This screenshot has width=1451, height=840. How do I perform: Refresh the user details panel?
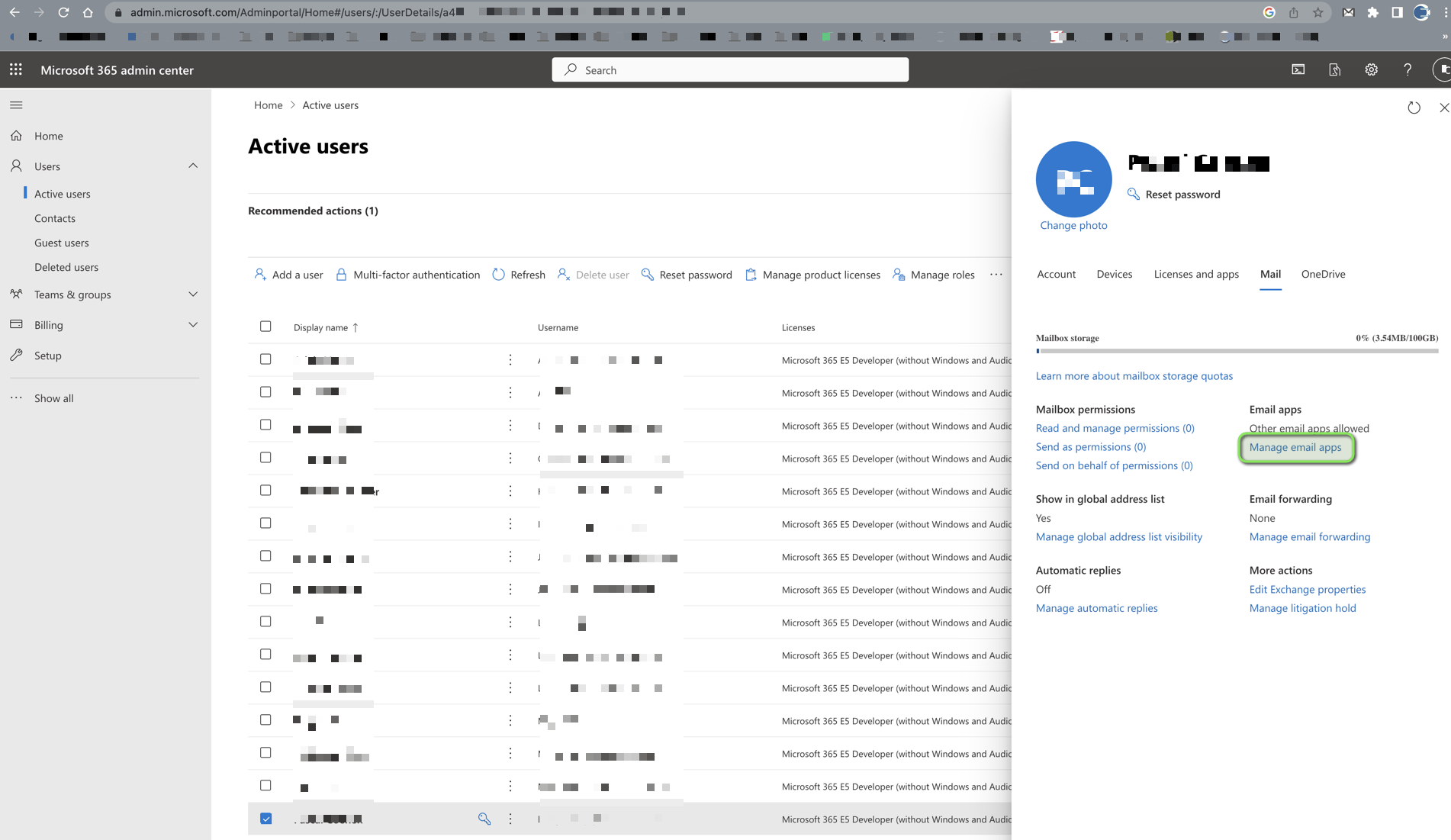[1414, 108]
